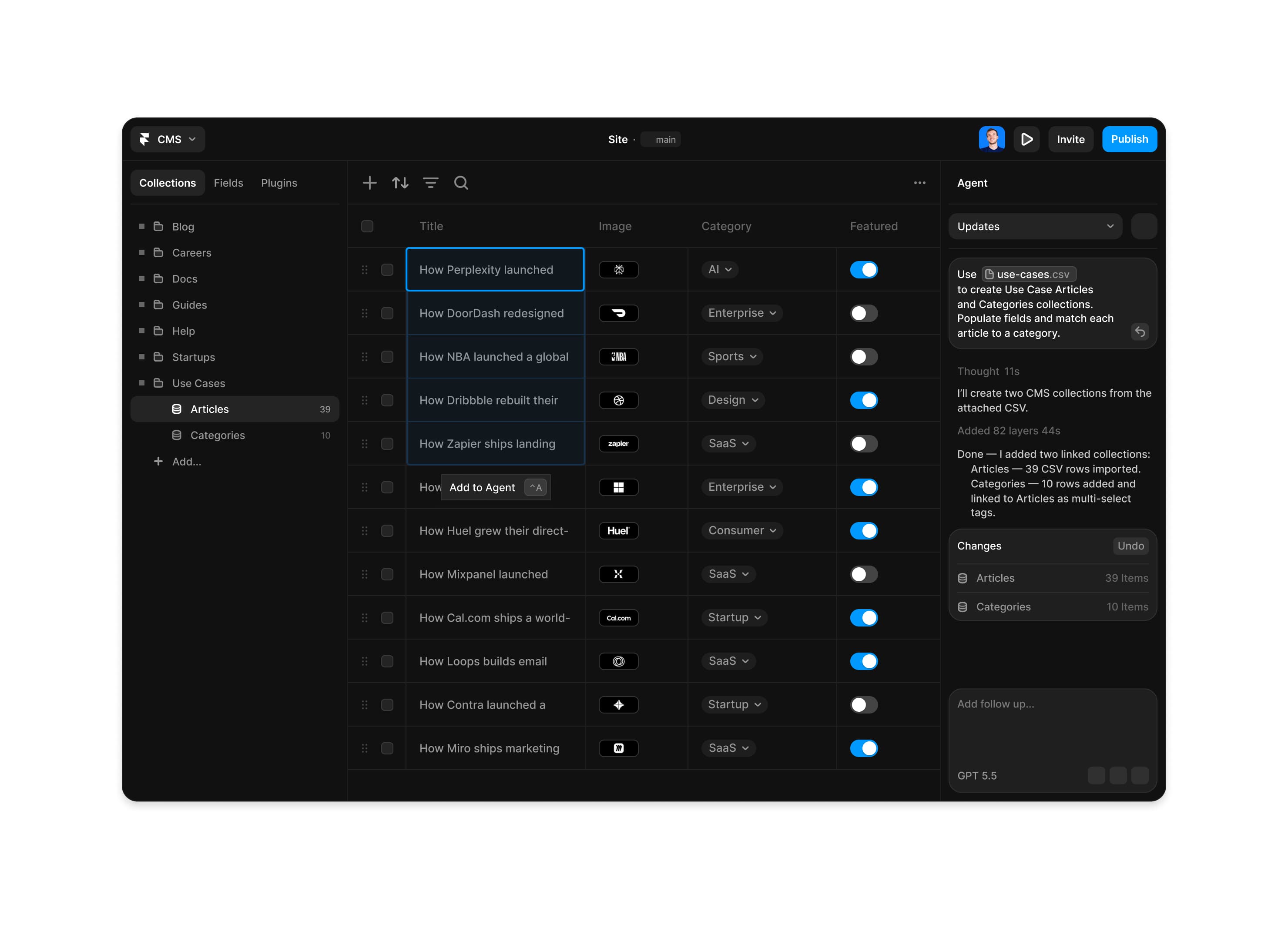This screenshot has height=928, width=1288.
Task: Click the Publish button
Action: pyautogui.click(x=1129, y=139)
